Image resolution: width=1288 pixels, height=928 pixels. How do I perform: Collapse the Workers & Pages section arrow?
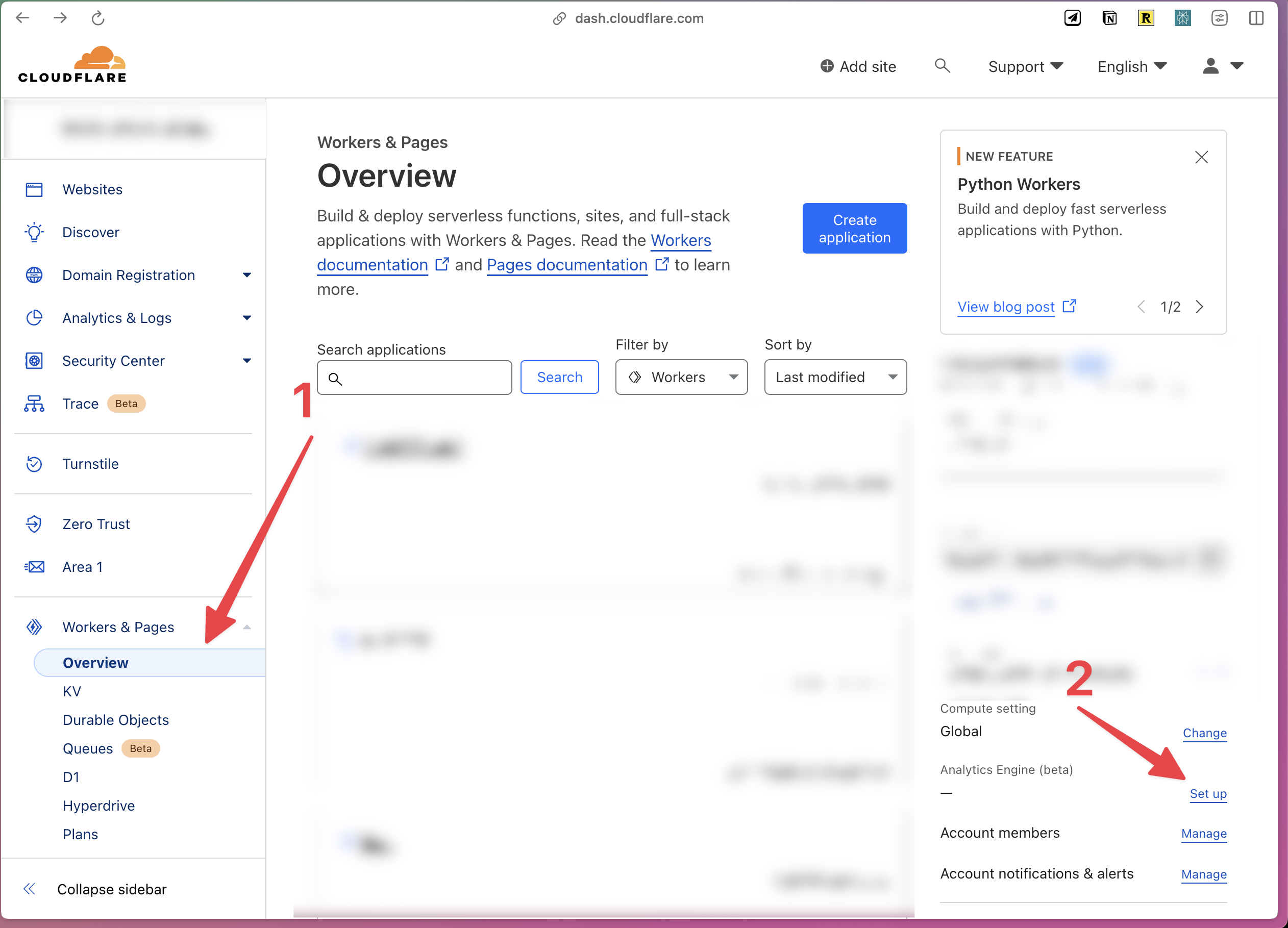246,626
